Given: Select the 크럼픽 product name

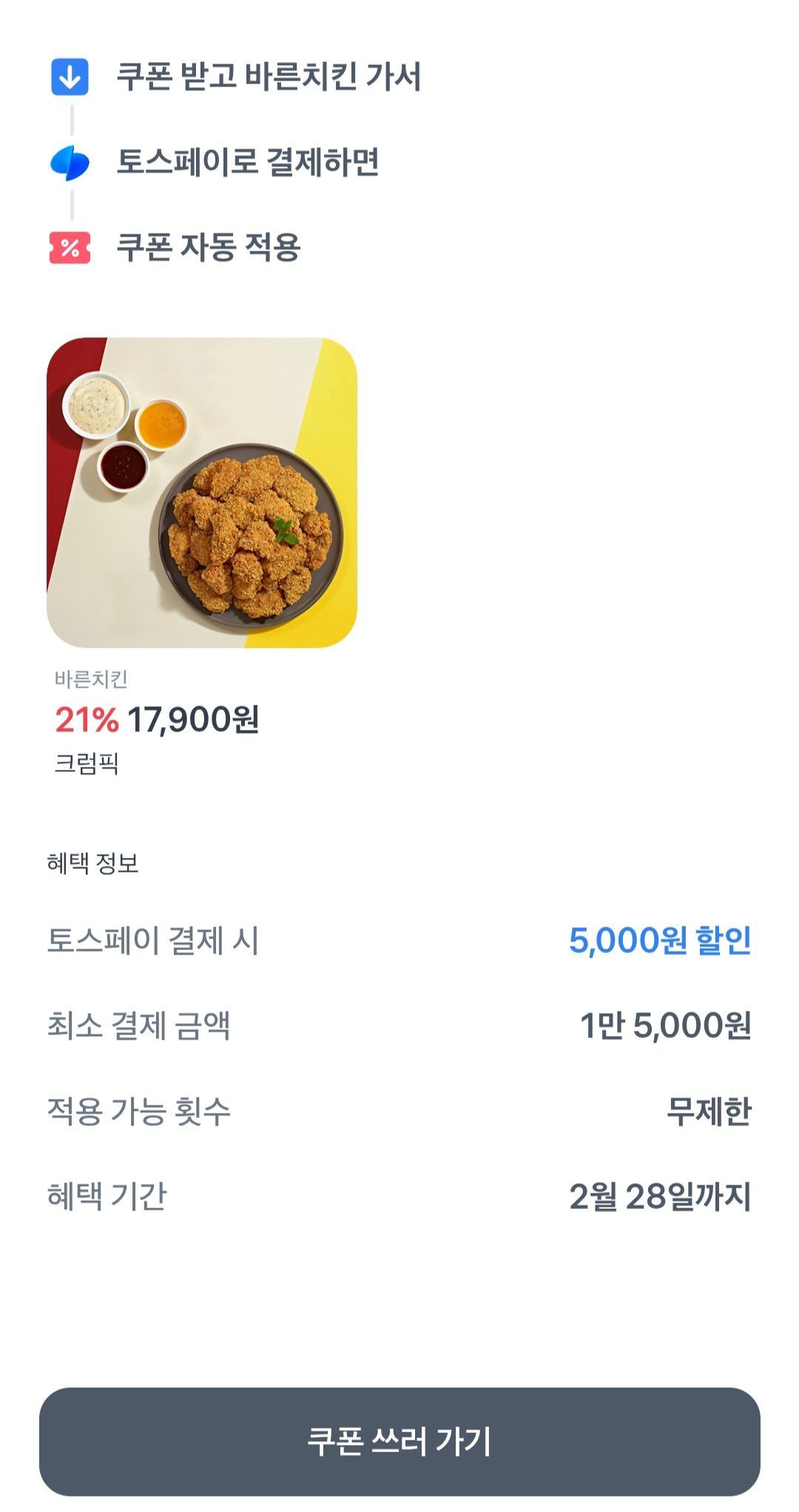Looking at the screenshot, I should coord(87,763).
